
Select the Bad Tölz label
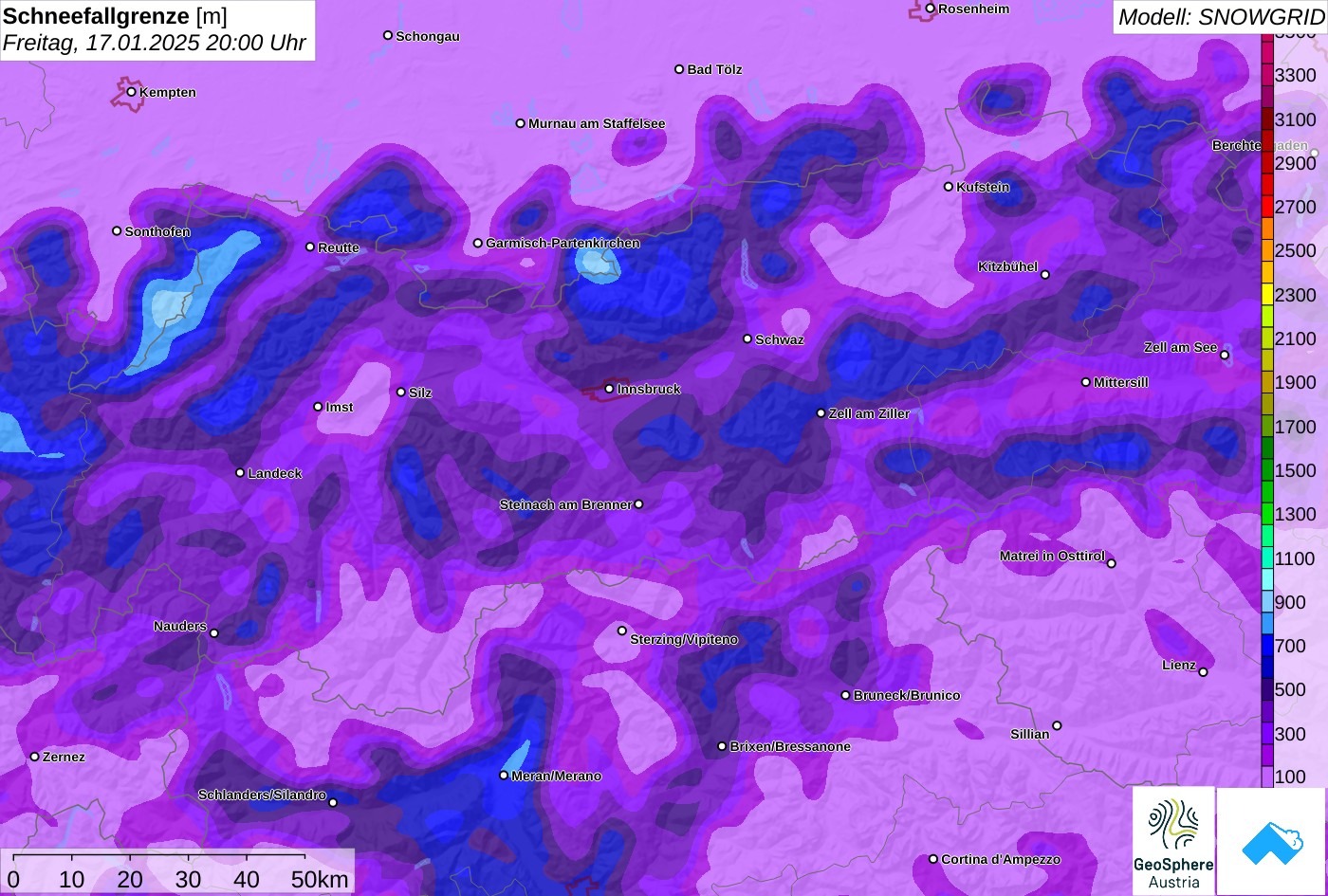714,69
